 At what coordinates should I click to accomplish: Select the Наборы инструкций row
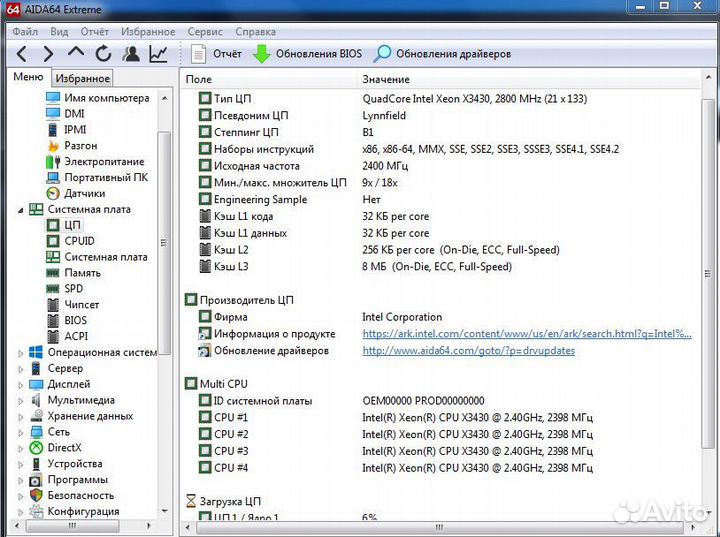coord(441,149)
